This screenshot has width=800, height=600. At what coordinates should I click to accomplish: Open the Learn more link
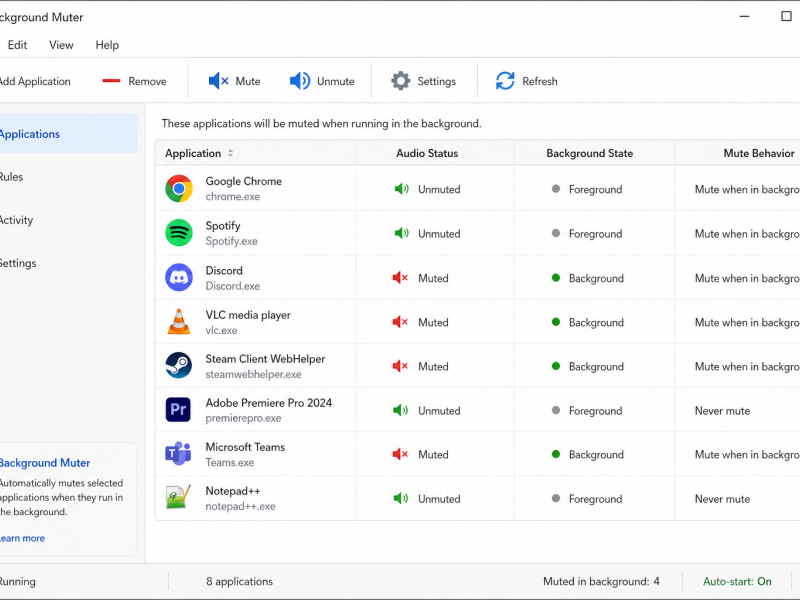[22, 538]
